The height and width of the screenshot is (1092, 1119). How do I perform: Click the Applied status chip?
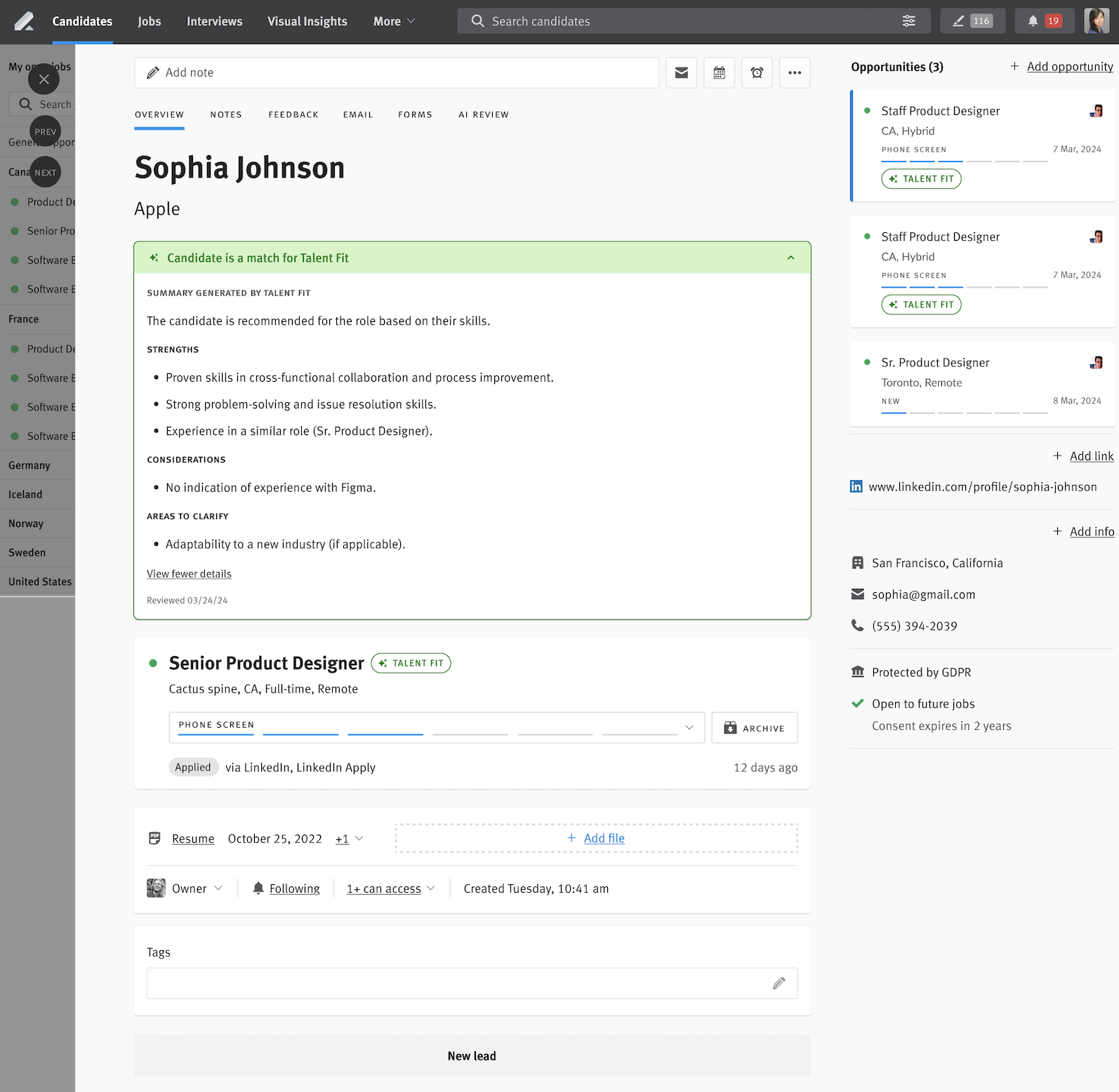[x=193, y=768]
